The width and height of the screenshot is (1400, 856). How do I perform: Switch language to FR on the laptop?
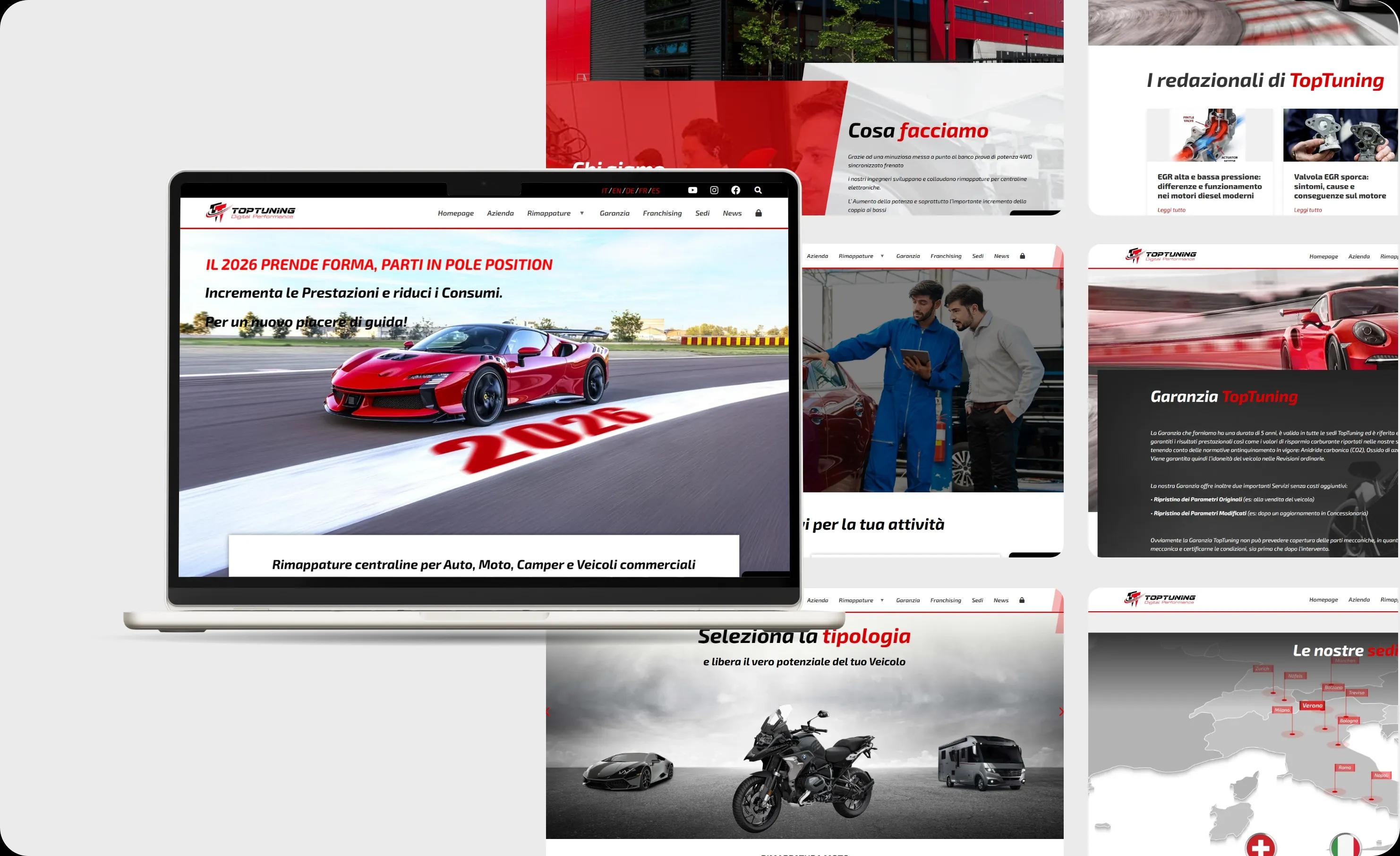click(x=643, y=191)
